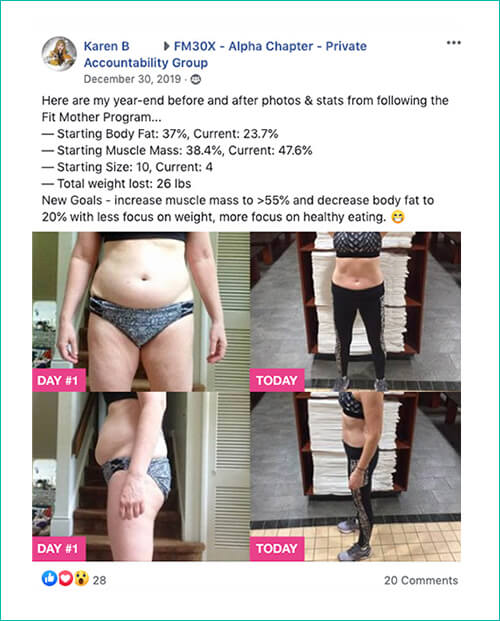This screenshot has width=500, height=621.
Task: Click the blue Like reaction icon
Action: tap(49, 579)
